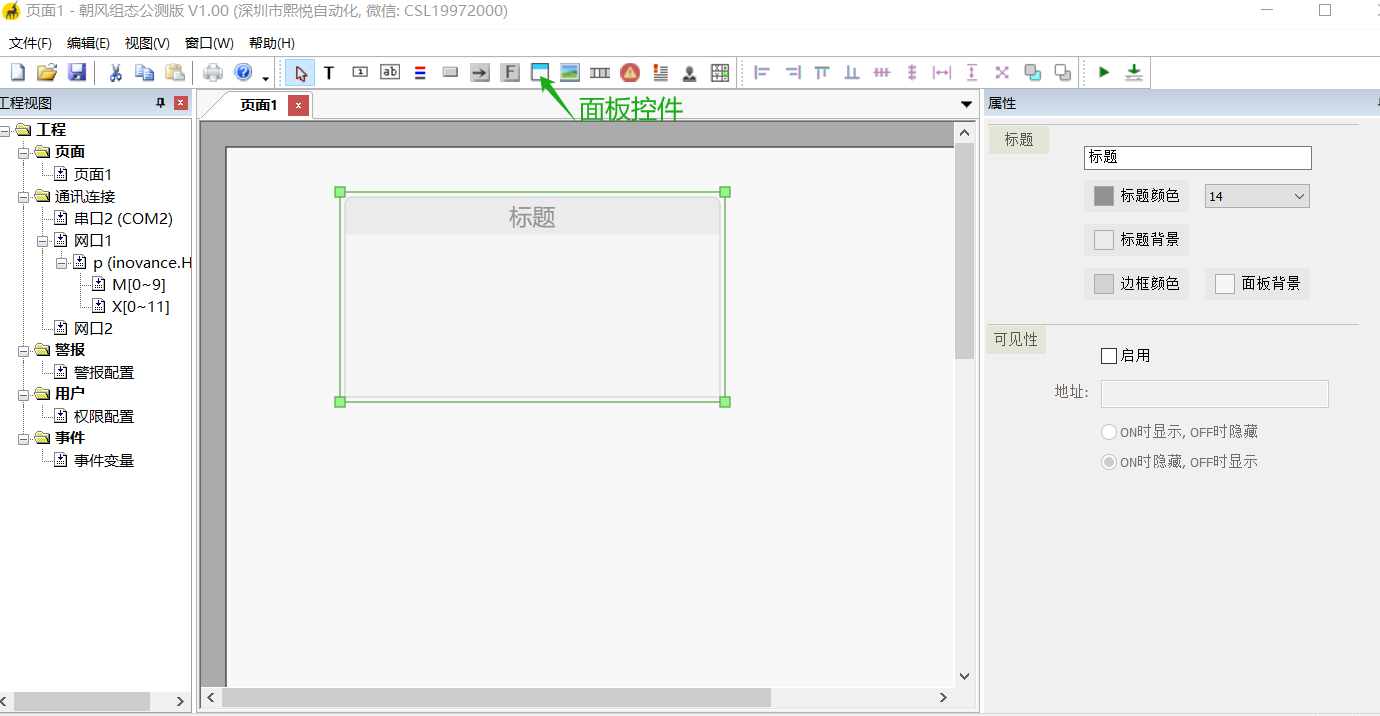
Task: Select 警报配置 tree item
Action: point(104,372)
